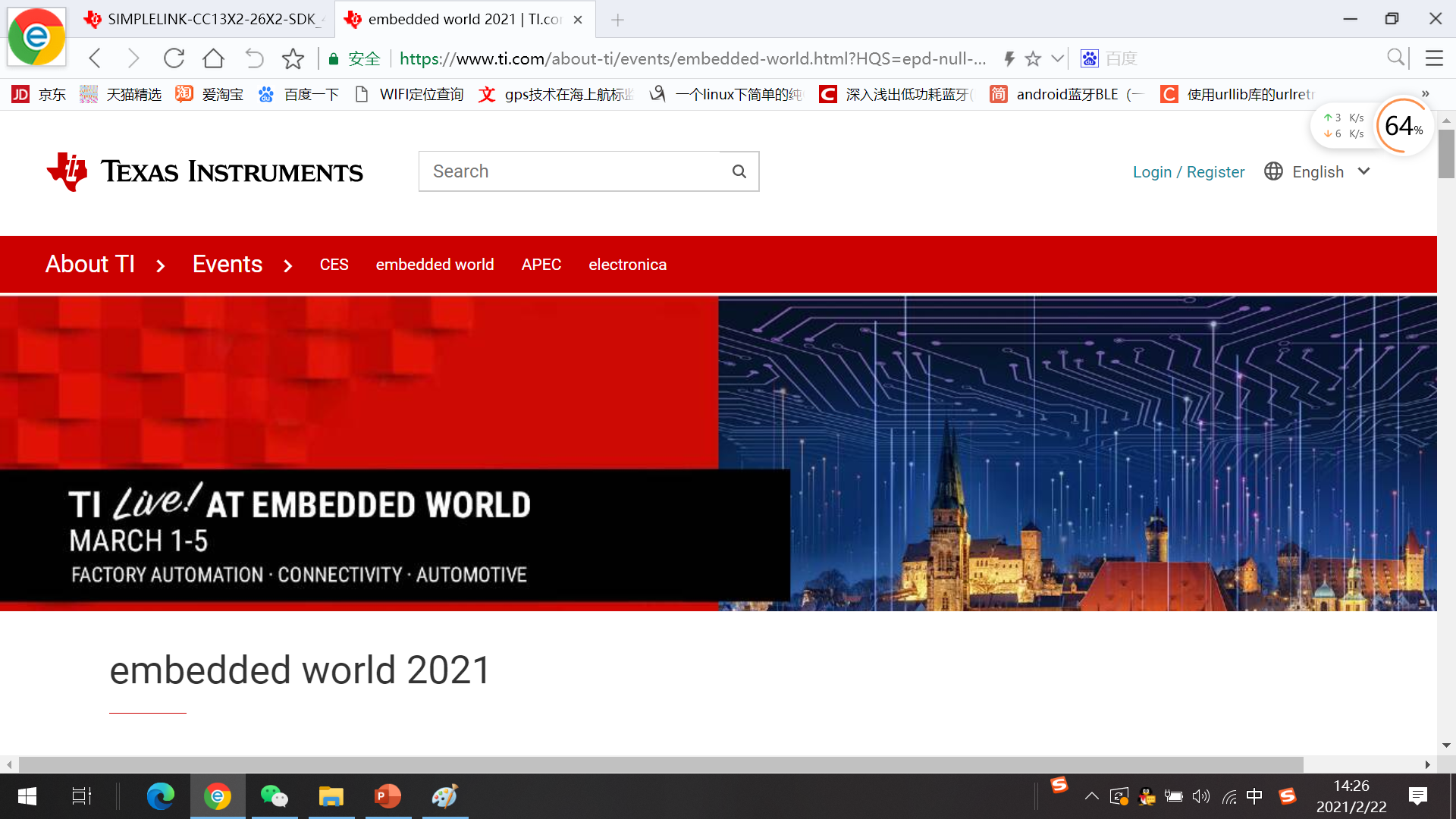Expand the address bar dropdown arrow
This screenshot has height=819, width=1456.
pyautogui.click(x=1057, y=58)
